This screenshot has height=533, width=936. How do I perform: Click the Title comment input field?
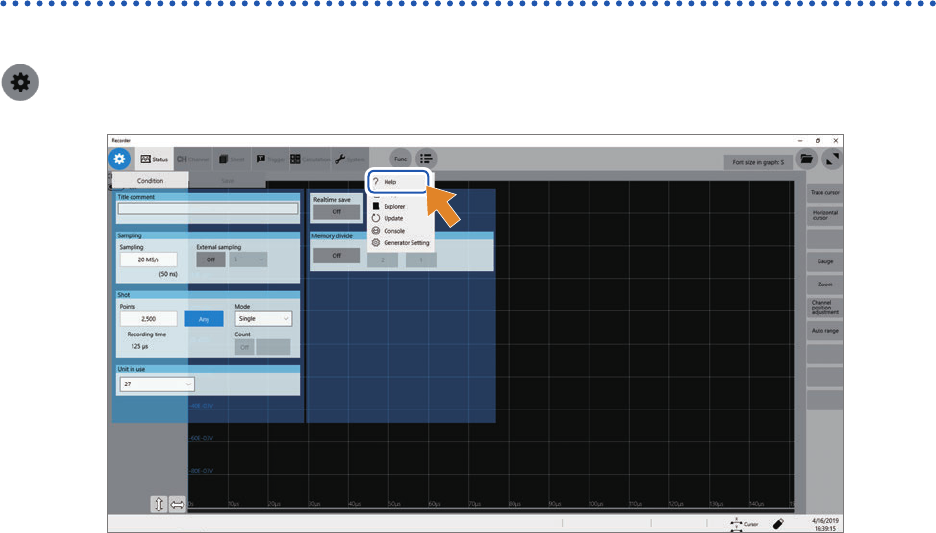(208, 208)
